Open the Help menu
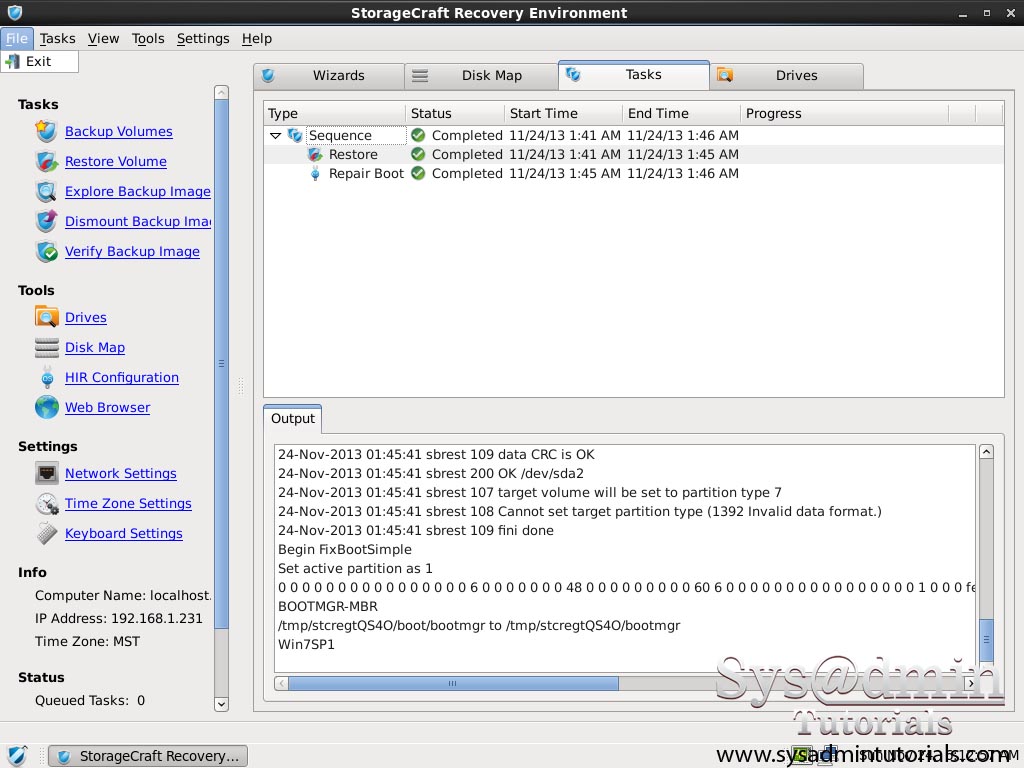The image size is (1024, 768). pyautogui.click(x=257, y=39)
